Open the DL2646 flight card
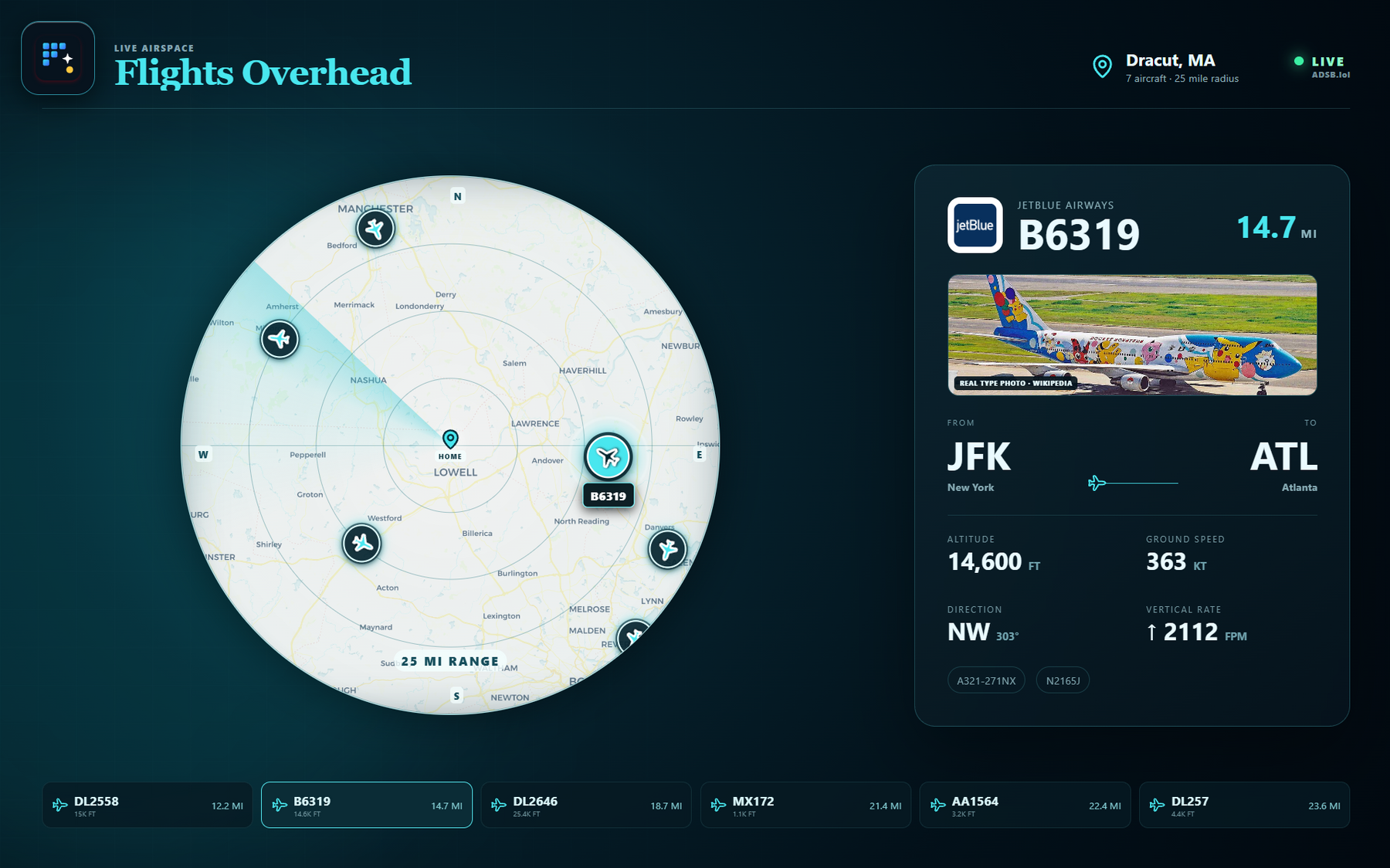Image resolution: width=1390 pixels, height=868 pixels. [586, 805]
